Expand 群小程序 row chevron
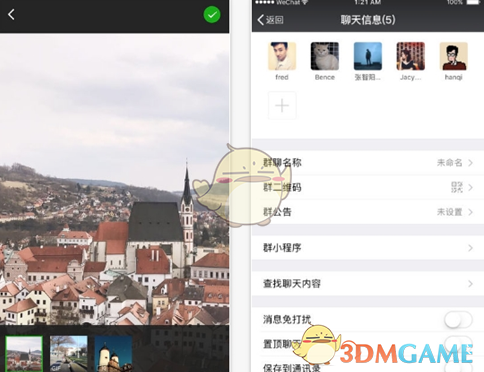484x372 pixels. 470,248
